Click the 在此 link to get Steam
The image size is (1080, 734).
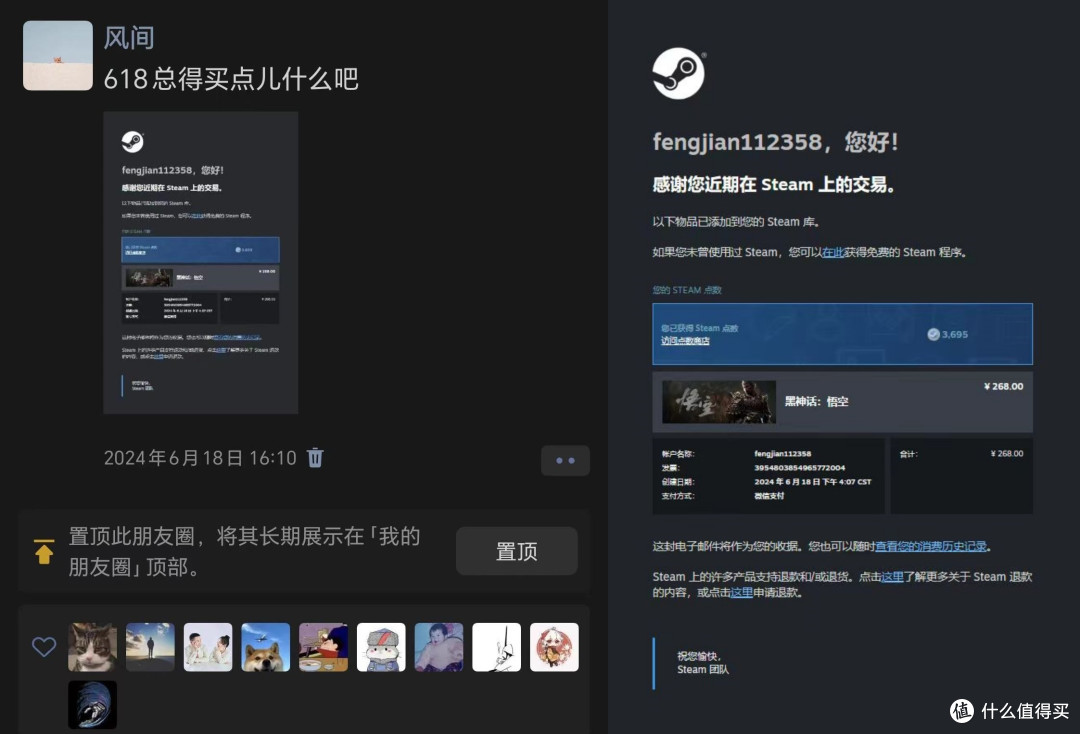[x=833, y=252]
